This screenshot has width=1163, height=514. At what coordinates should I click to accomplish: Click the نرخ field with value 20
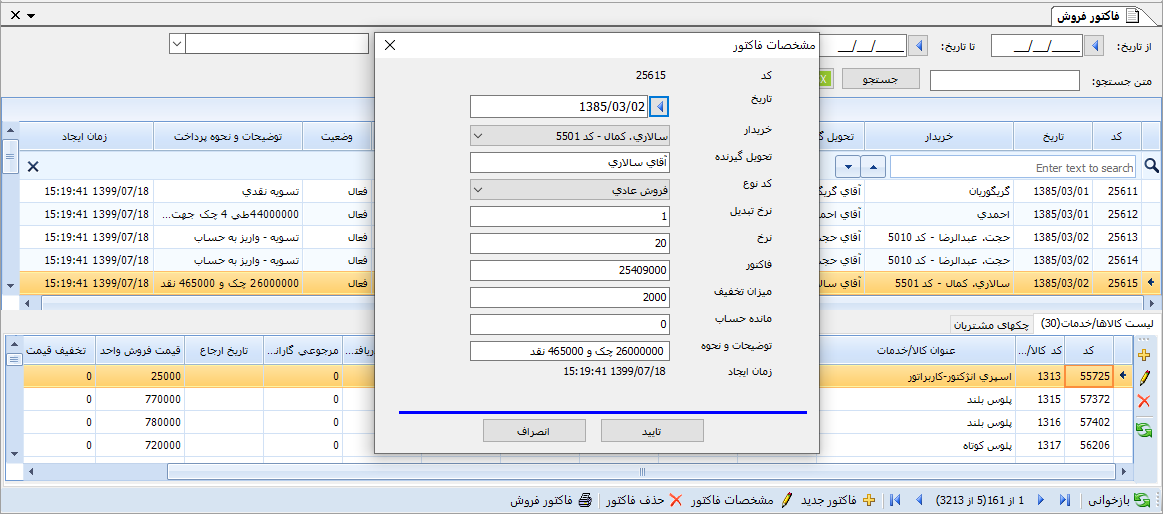click(x=570, y=243)
